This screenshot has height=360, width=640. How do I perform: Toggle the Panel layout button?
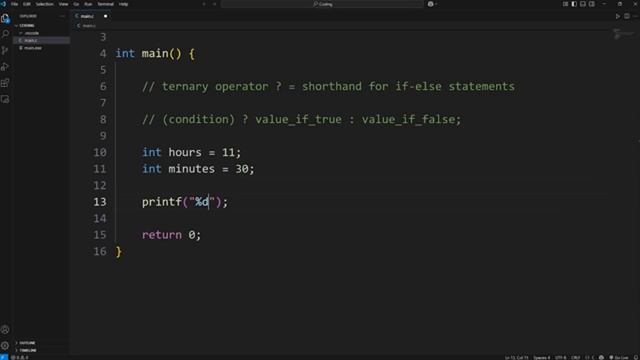pyautogui.click(x=583, y=4)
